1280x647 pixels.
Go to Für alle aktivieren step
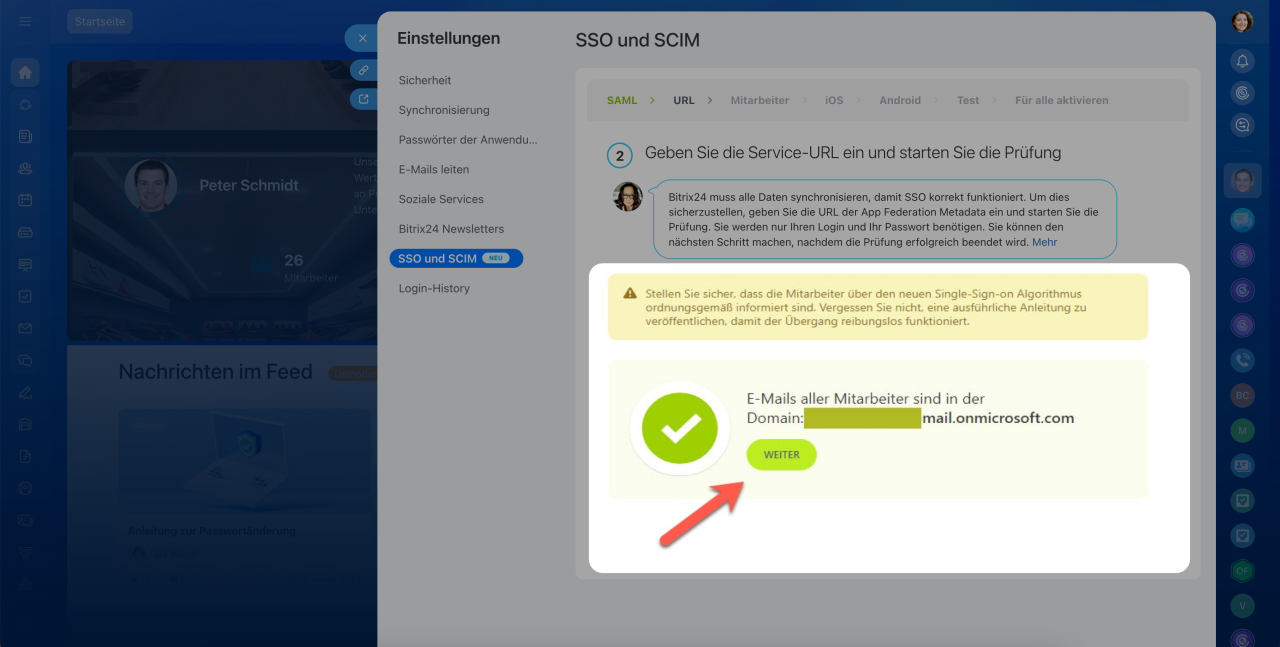click(x=1062, y=100)
